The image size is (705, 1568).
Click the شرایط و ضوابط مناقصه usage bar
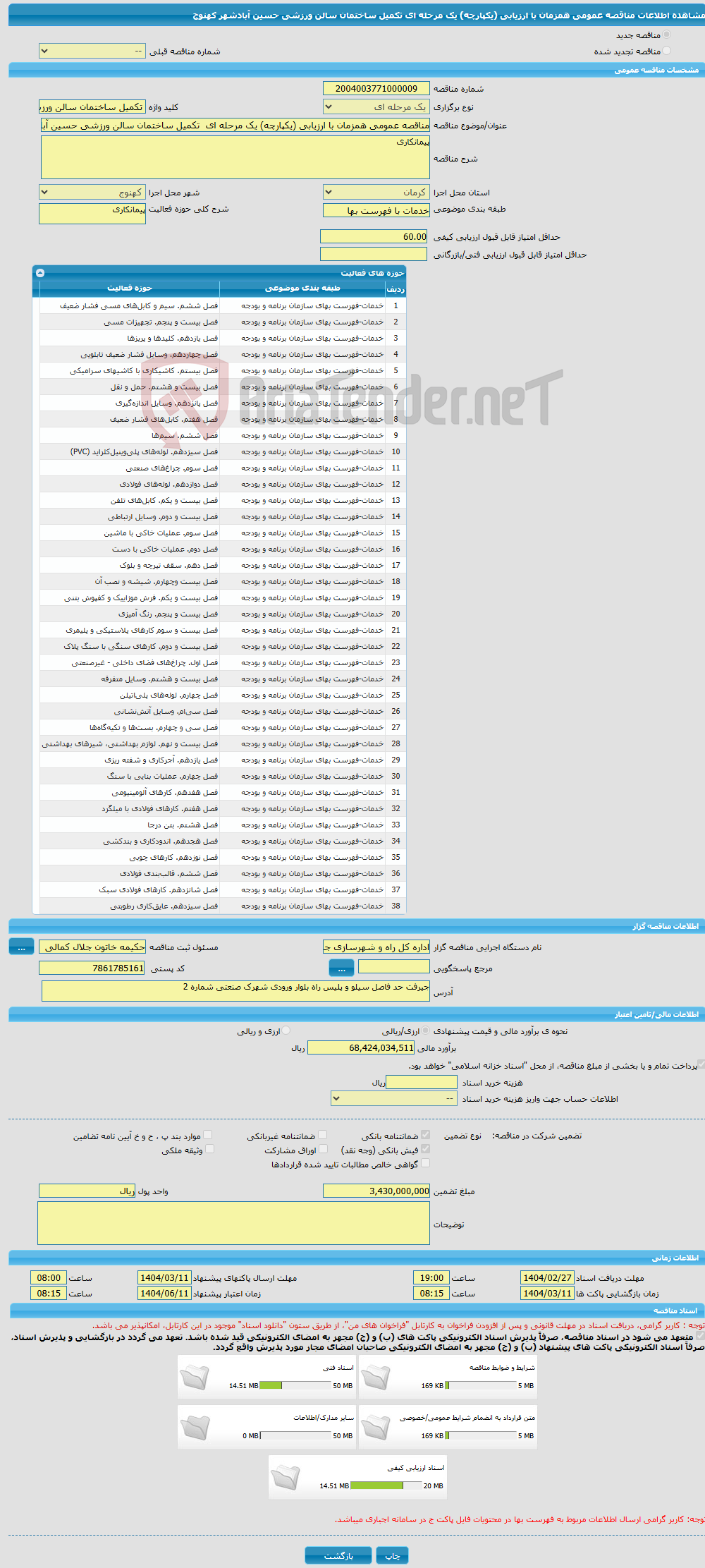coord(481,1385)
